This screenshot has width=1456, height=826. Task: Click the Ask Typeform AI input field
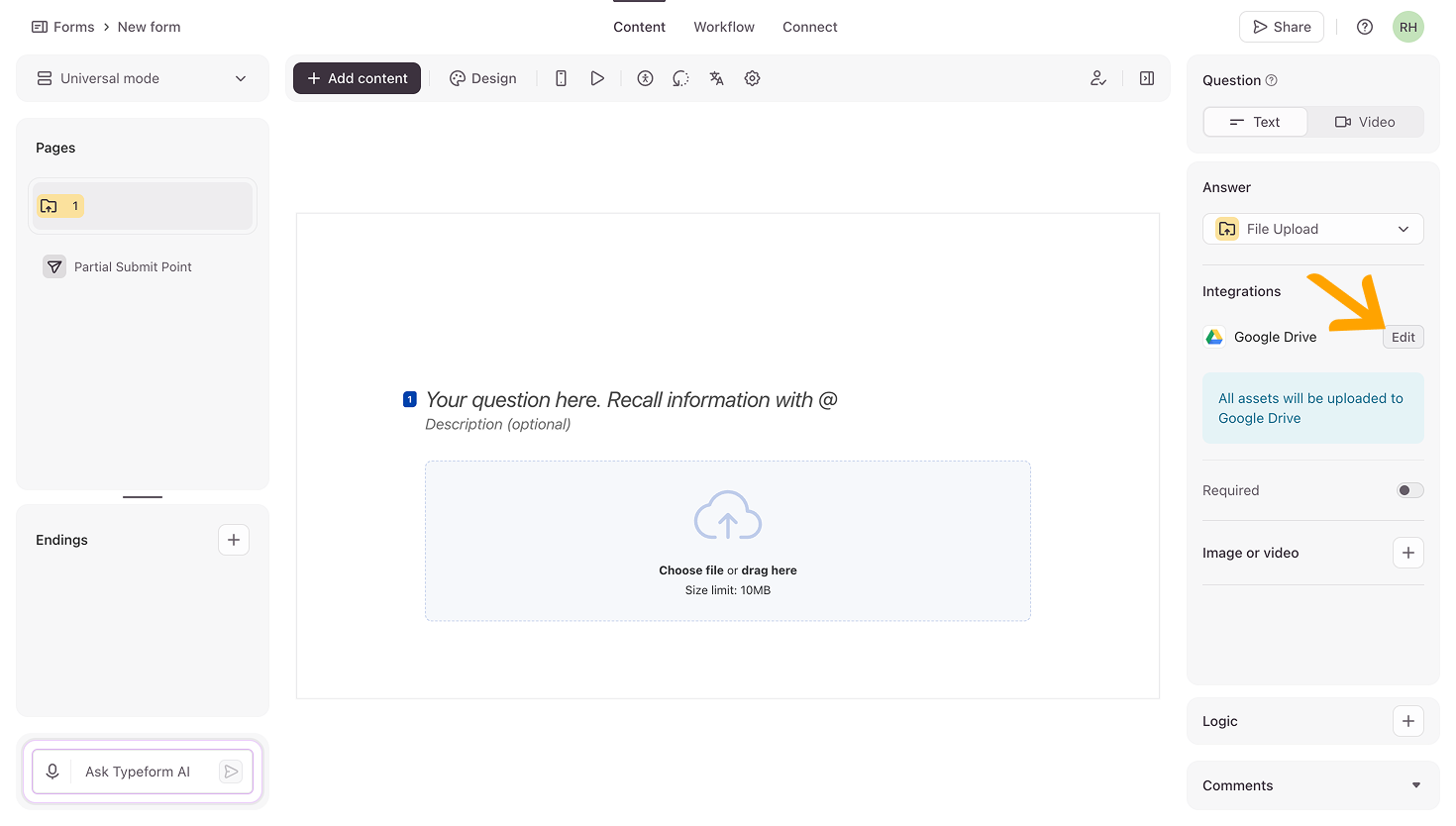143,772
